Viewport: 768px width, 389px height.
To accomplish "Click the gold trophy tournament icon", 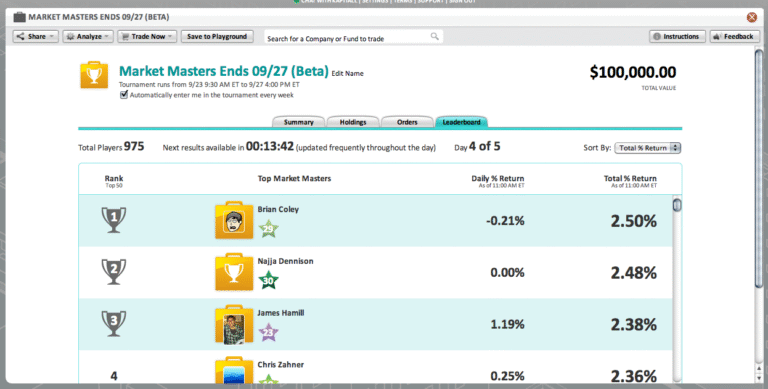I will [x=94, y=75].
